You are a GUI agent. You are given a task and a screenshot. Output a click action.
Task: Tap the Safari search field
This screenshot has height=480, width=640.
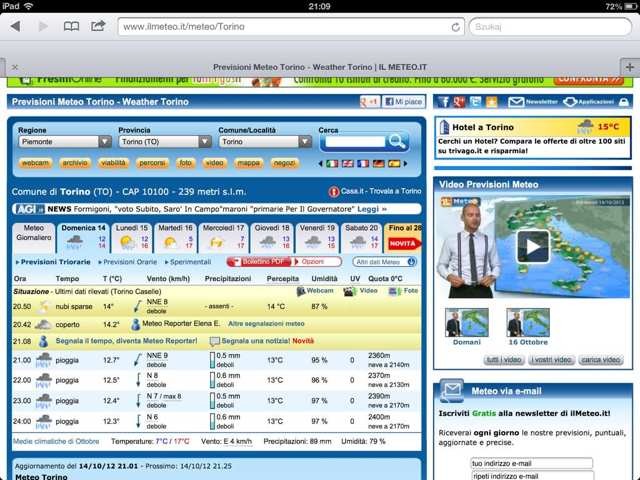[x=550, y=27]
